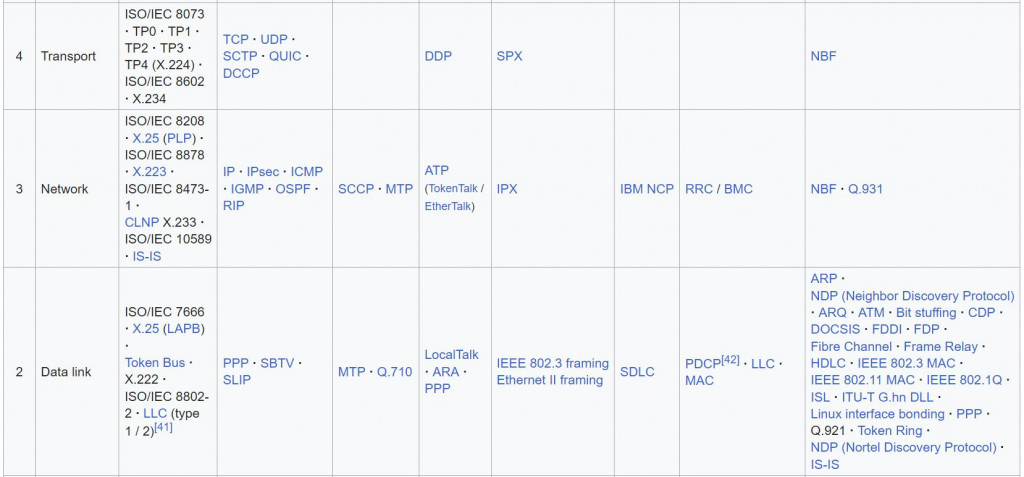The image size is (1024, 477).
Task: Open Ethernet II framing link
Action: tap(550, 380)
